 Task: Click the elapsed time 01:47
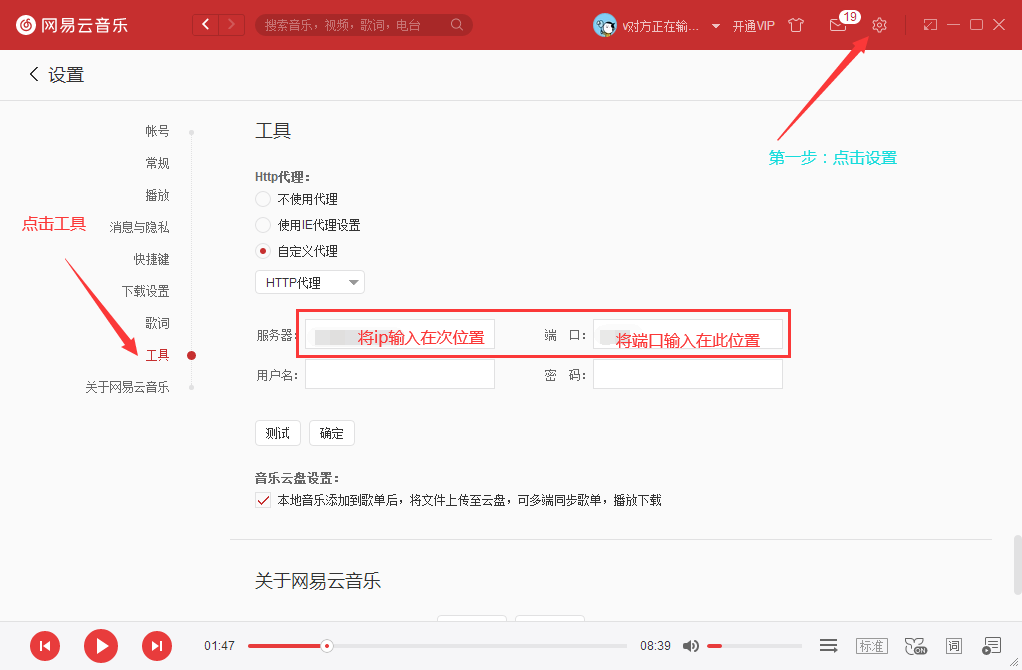[219, 646]
